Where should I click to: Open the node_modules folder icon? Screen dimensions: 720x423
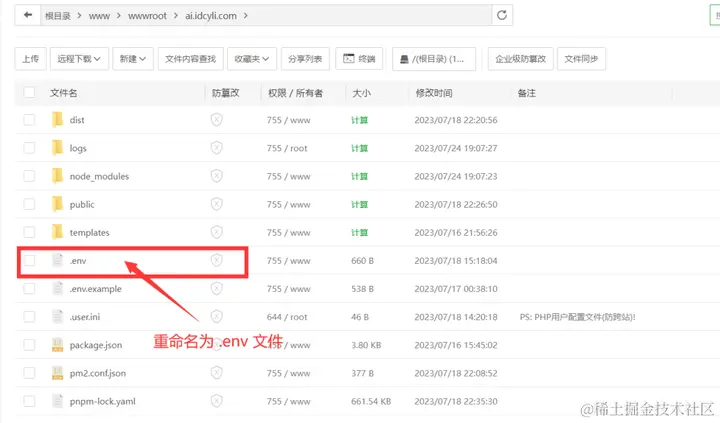tap(57, 176)
